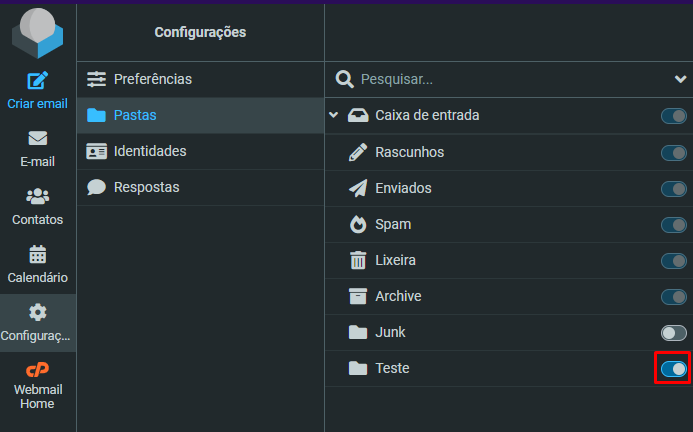The height and width of the screenshot is (432, 693).
Task: Toggle the Lixeira folder subscription switch
Action: [x=674, y=260]
